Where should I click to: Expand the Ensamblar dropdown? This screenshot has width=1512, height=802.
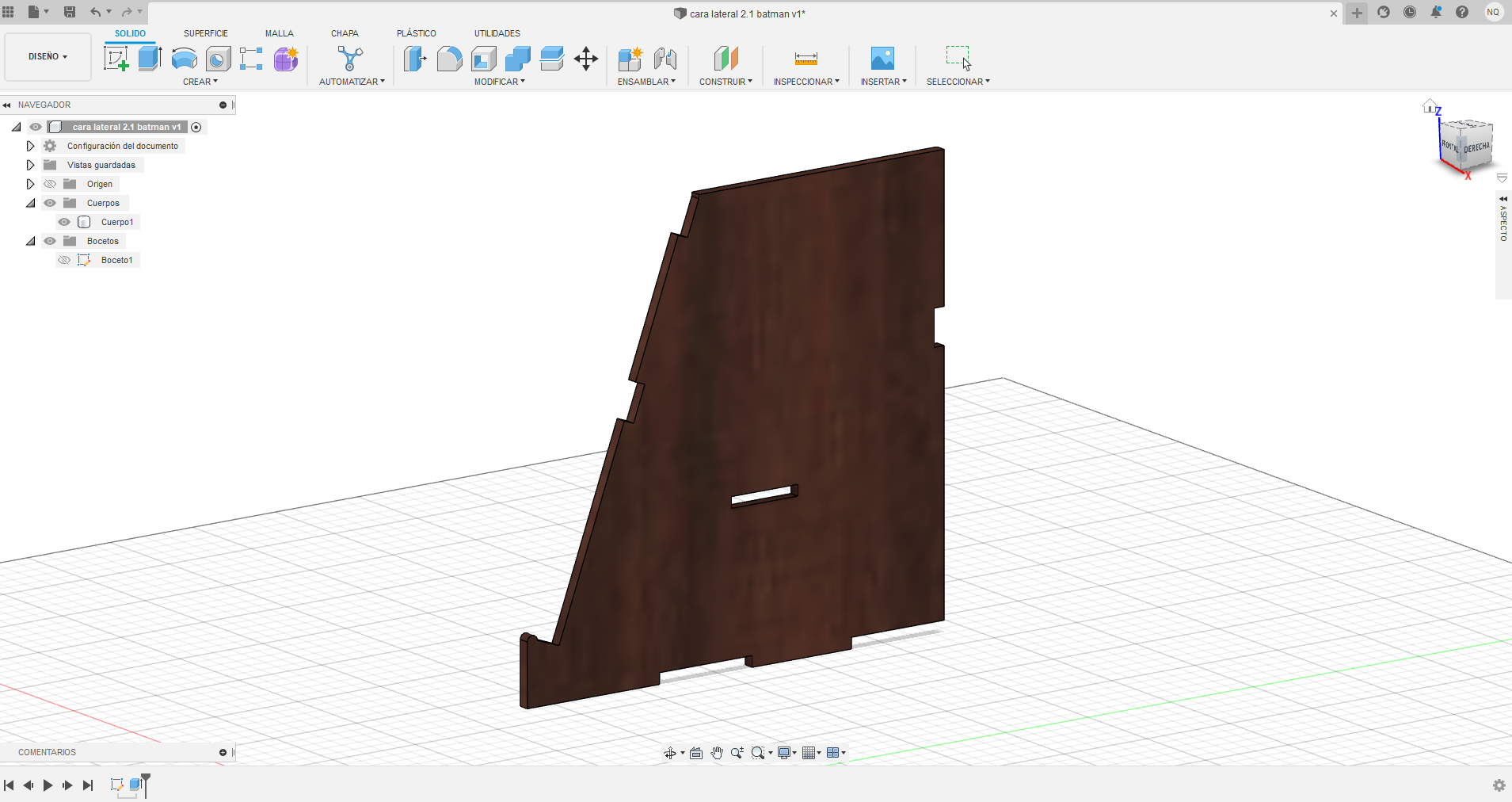[646, 82]
